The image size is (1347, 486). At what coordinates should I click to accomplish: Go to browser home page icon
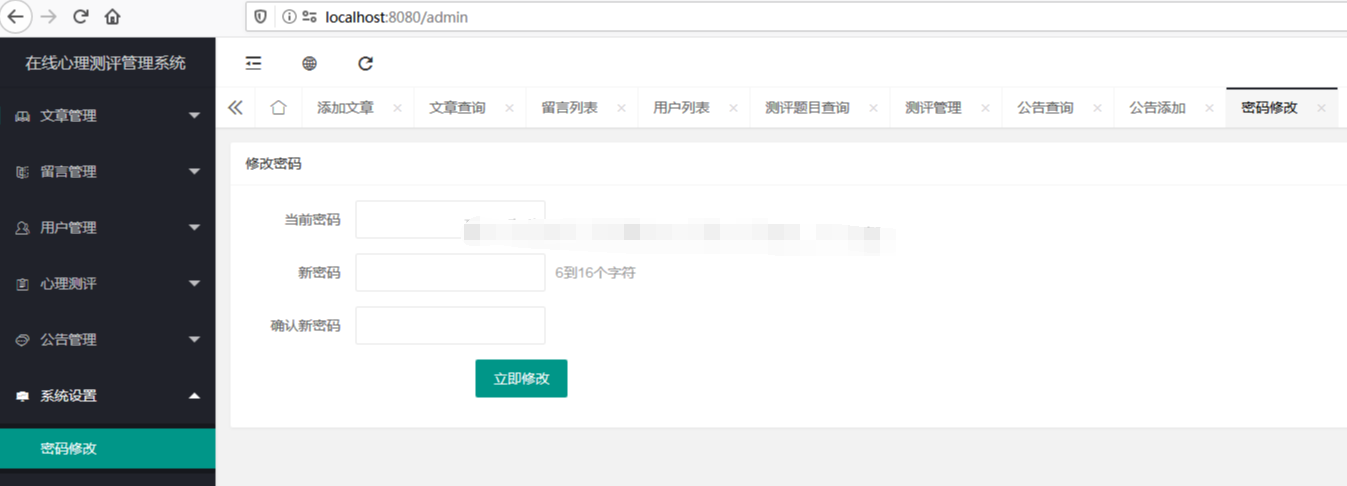click(112, 17)
